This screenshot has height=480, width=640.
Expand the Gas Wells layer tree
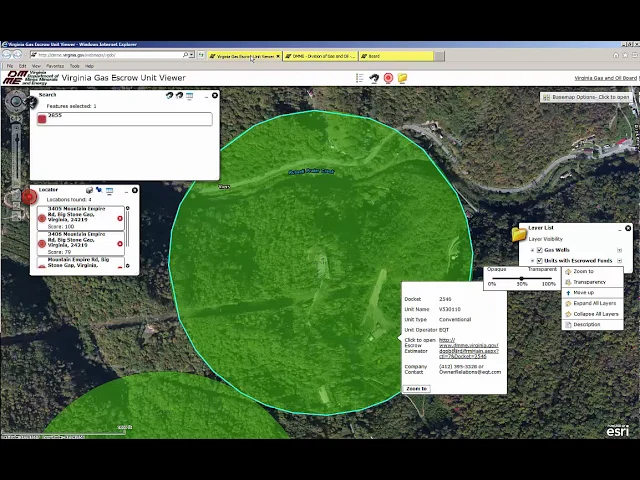(532, 250)
